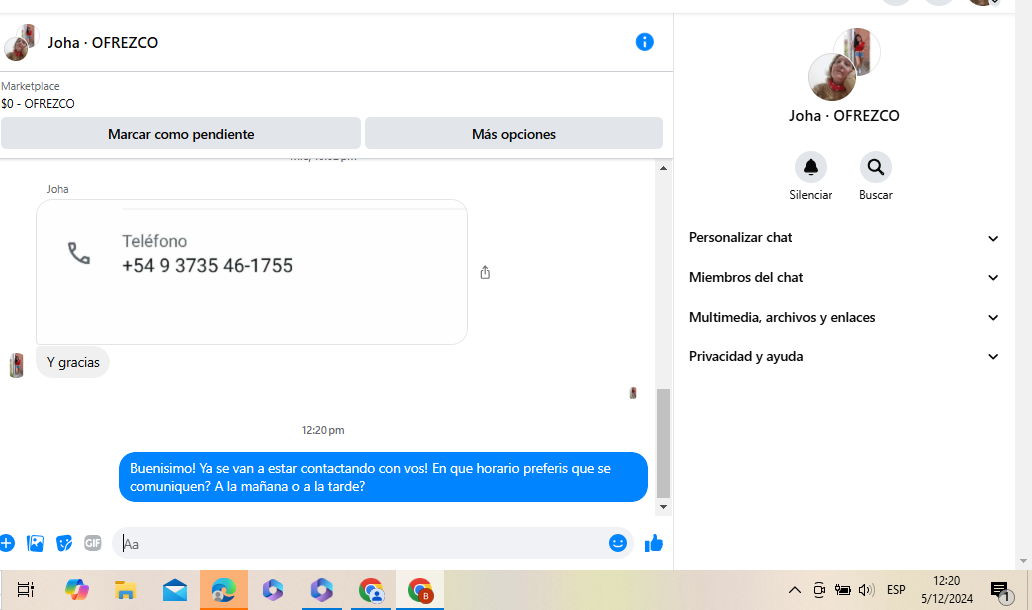Screen dimensions: 1032x610
Task: Click the small seen-by avatar indicator
Action: (x=633, y=393)
